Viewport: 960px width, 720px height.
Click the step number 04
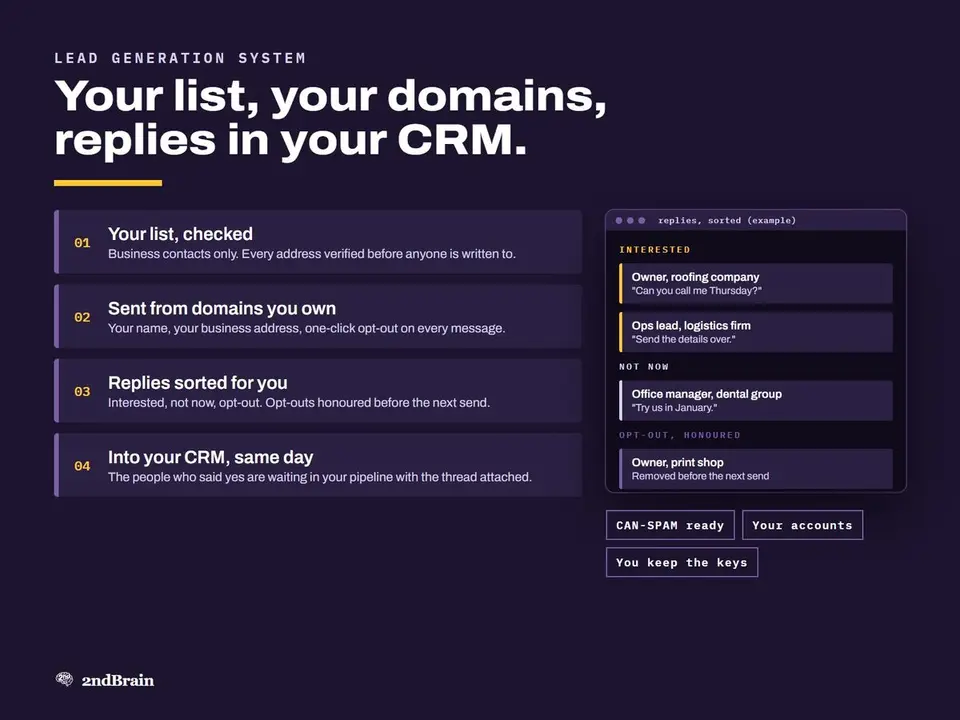[82, 466]
